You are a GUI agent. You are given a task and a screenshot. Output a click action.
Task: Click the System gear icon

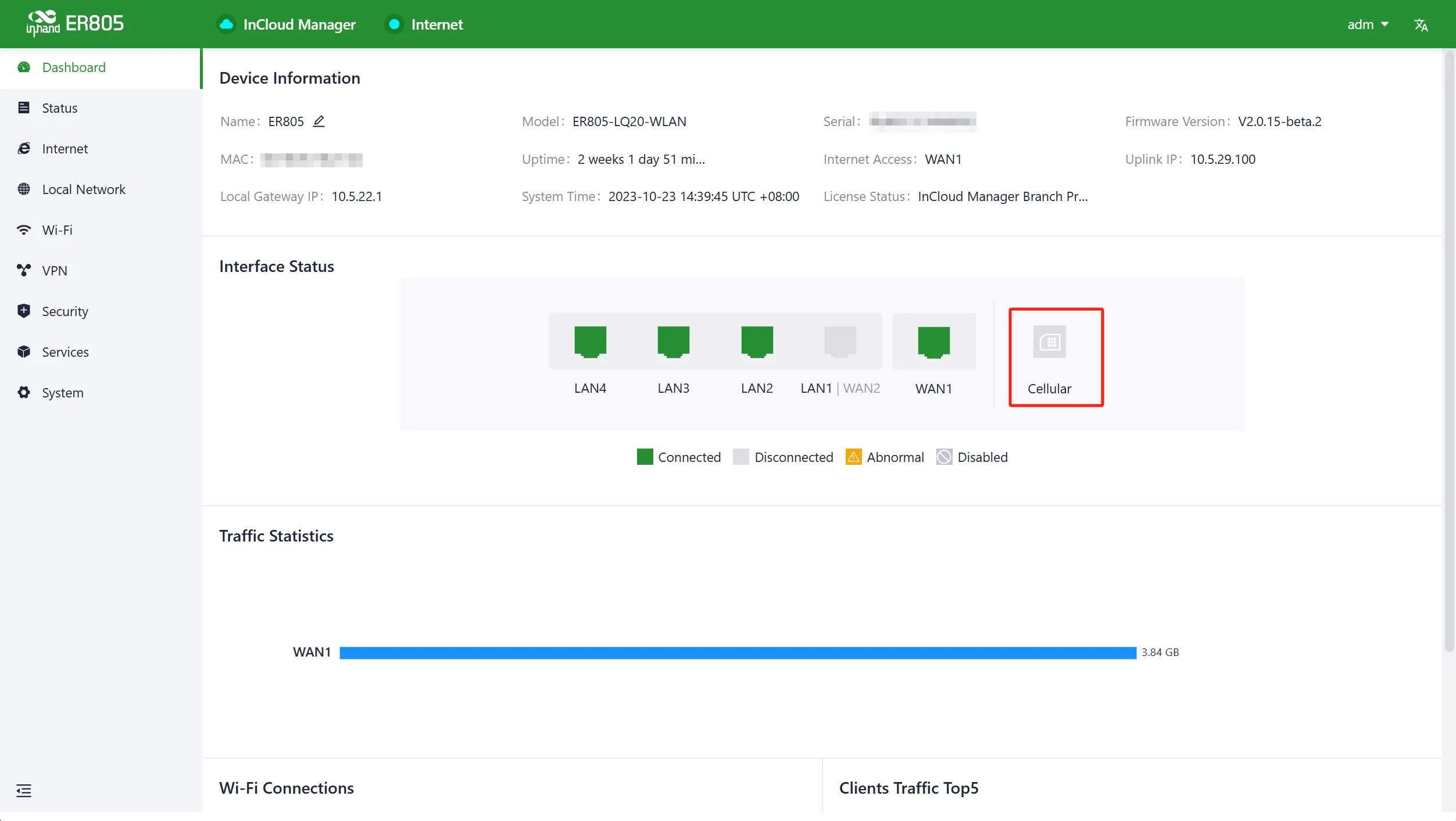point(24,393)
